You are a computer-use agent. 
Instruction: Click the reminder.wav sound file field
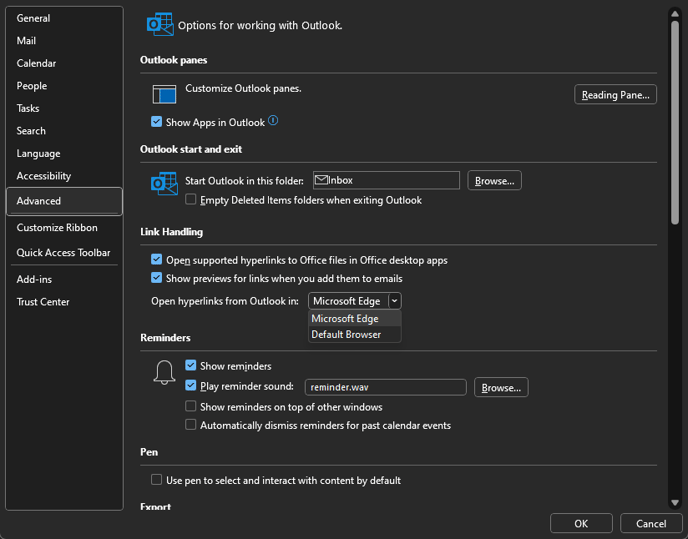point(385,387)
